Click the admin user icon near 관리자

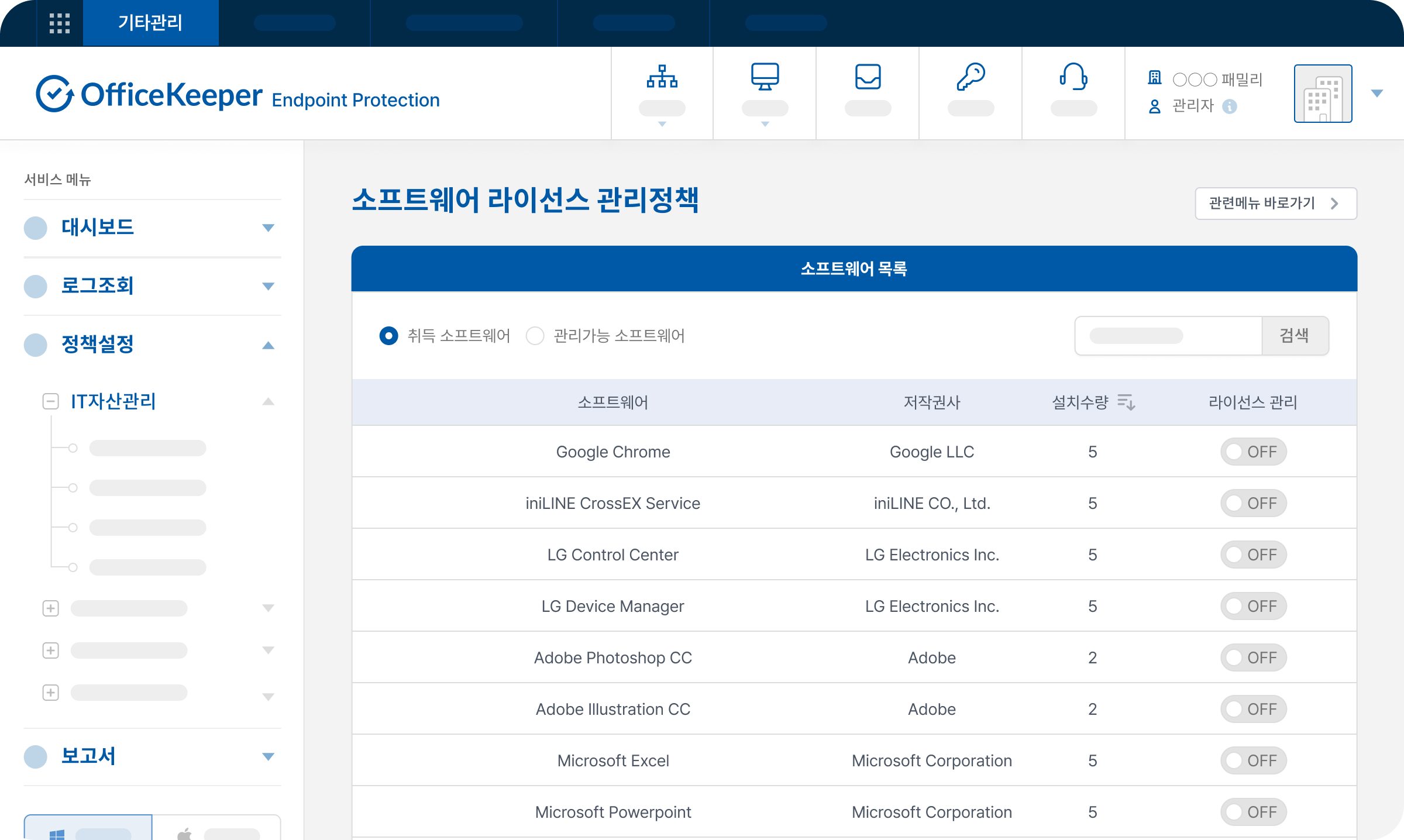coord(1154,106)
